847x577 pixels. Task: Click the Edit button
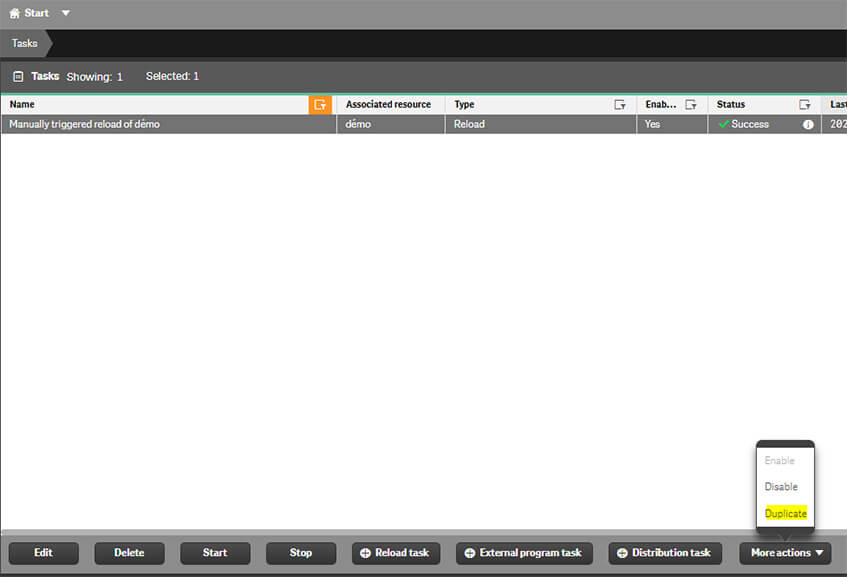click(44, 553)
